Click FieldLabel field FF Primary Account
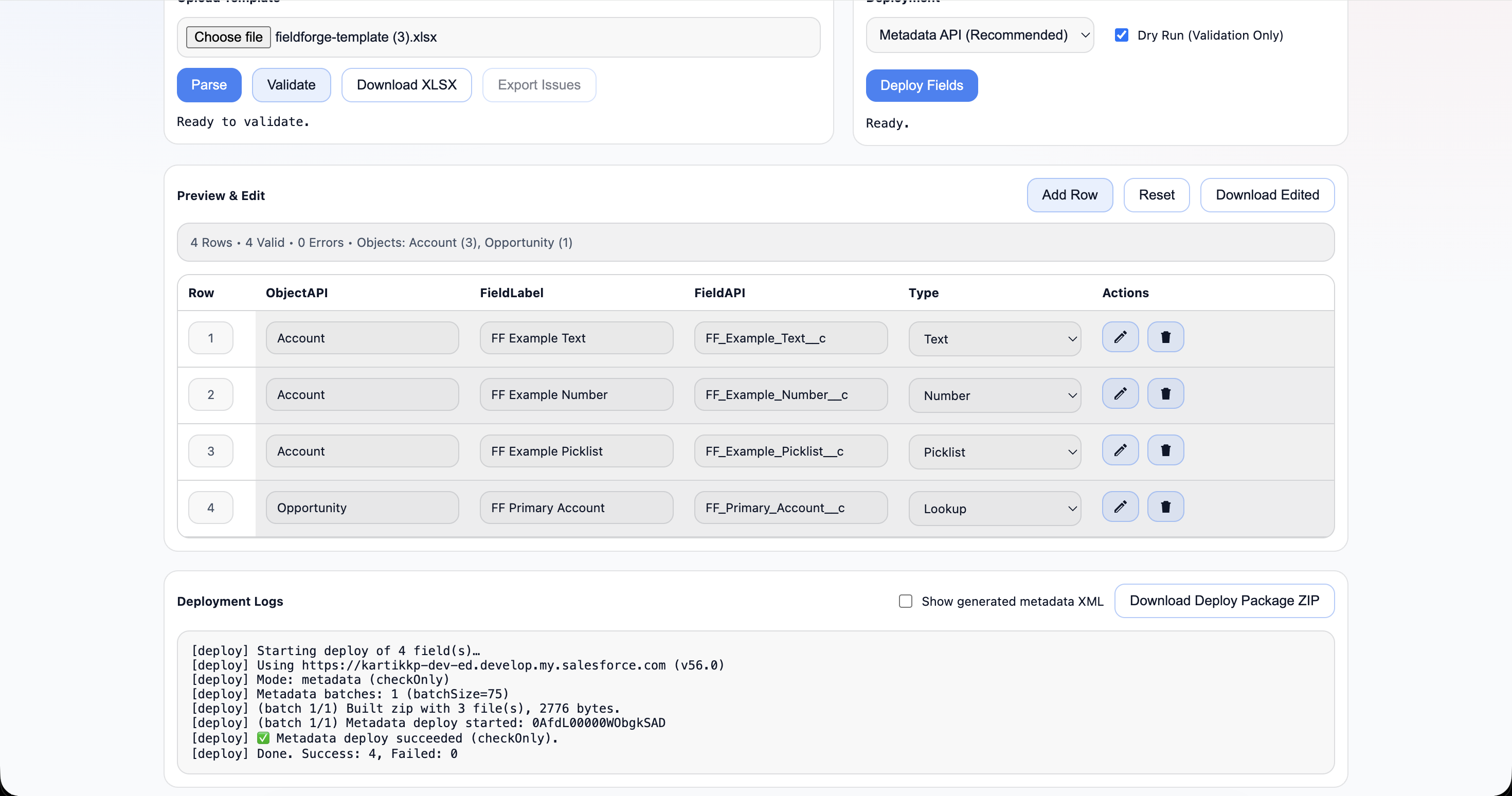 (577, 507)
